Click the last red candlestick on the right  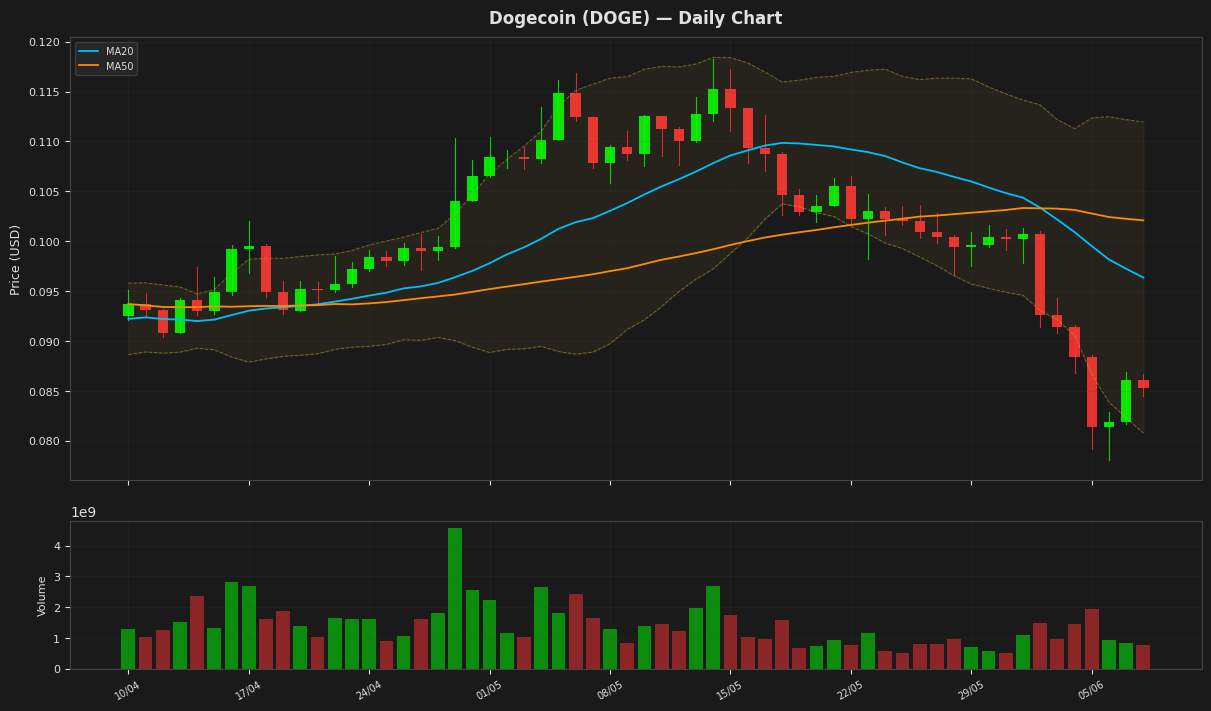(1143, 384)
